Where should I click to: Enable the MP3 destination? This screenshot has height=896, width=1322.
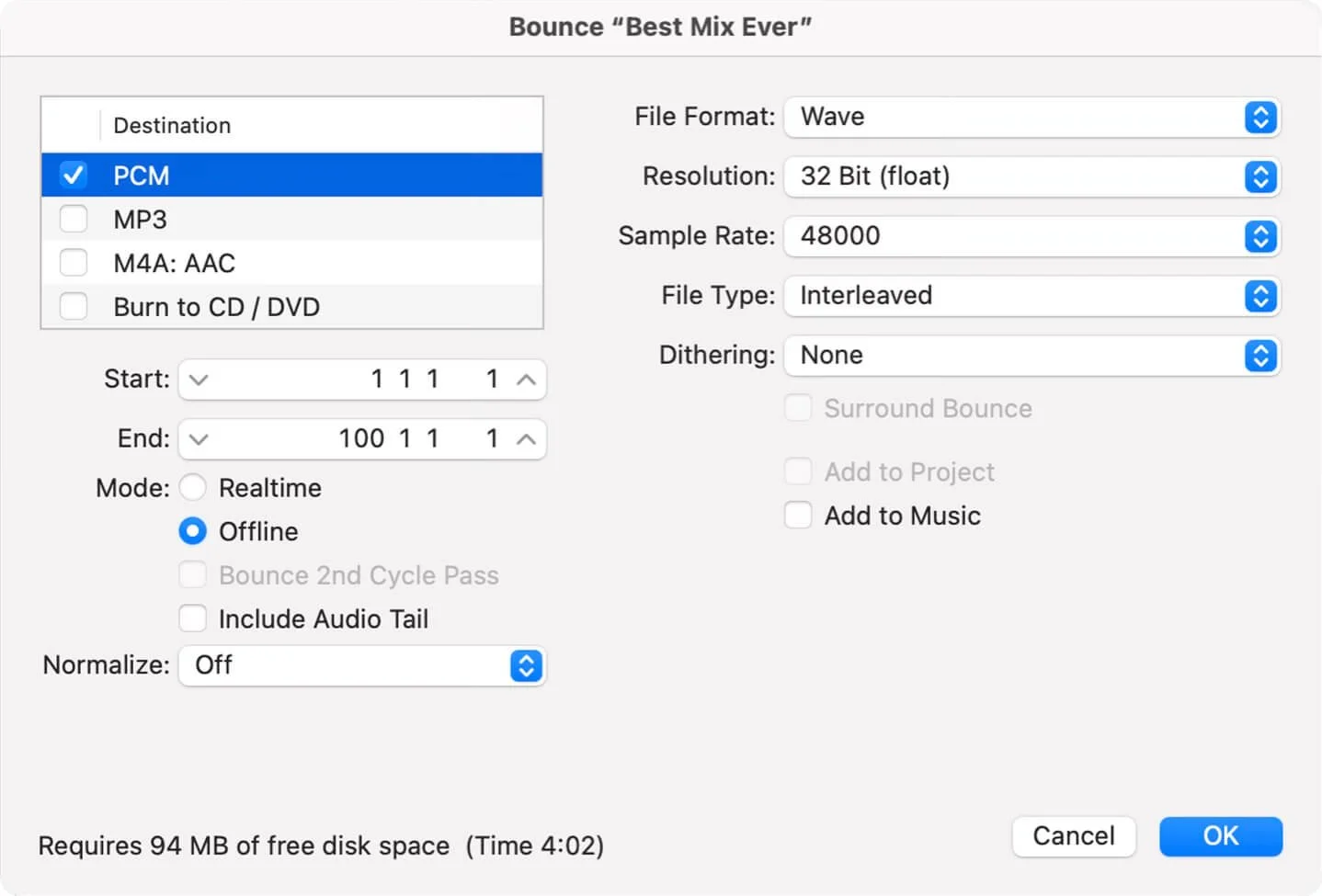pyautogui.click(x=74, y=219)
